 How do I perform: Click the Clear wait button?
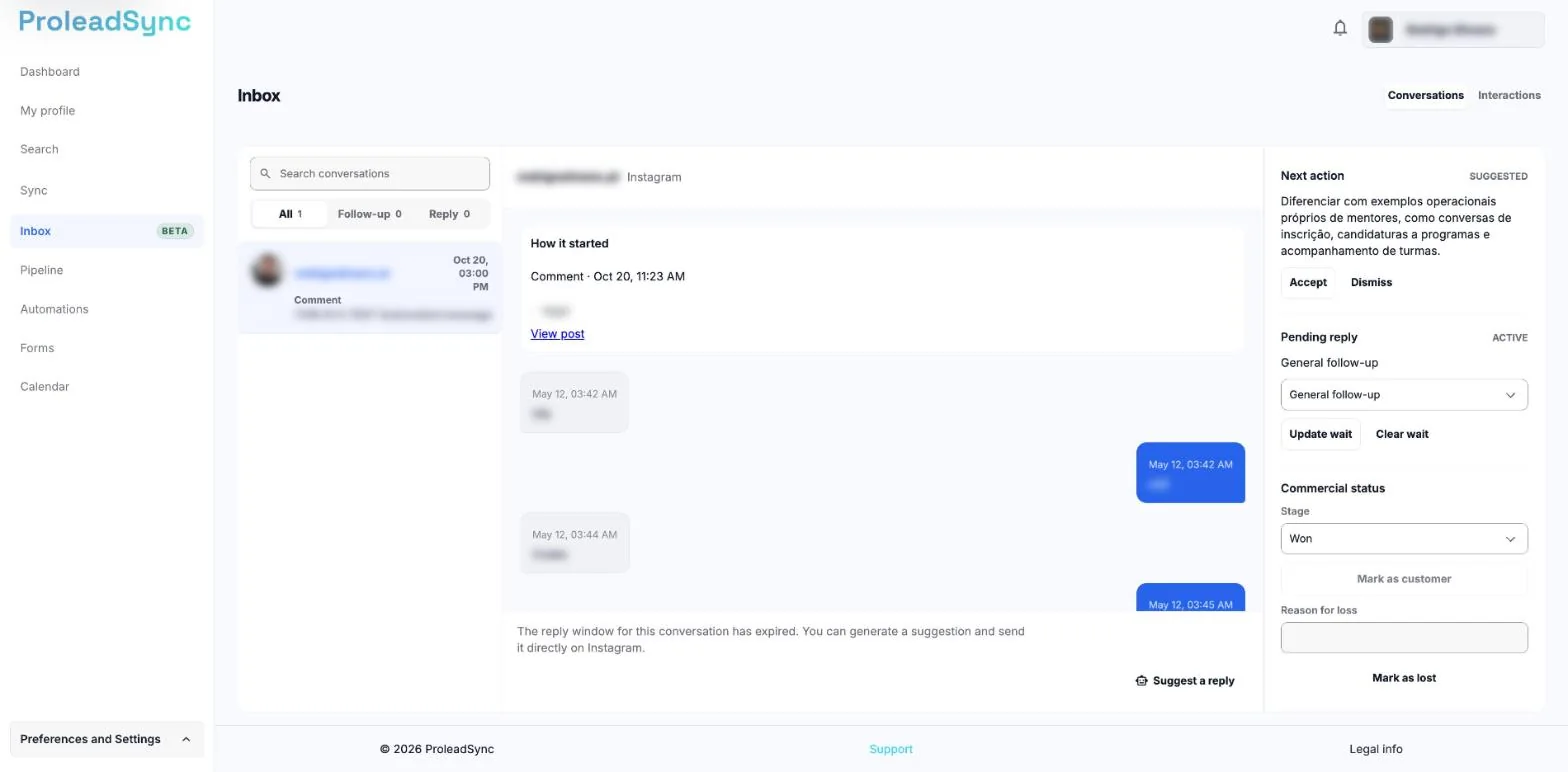[x=1402, y=435]
